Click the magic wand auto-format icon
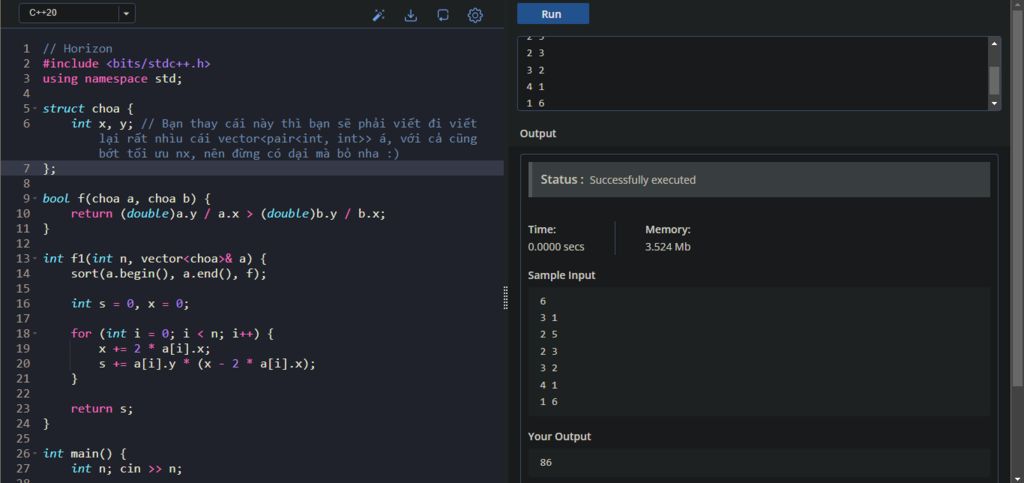This screenshot has width=1024, height=483. click(379, 15)
